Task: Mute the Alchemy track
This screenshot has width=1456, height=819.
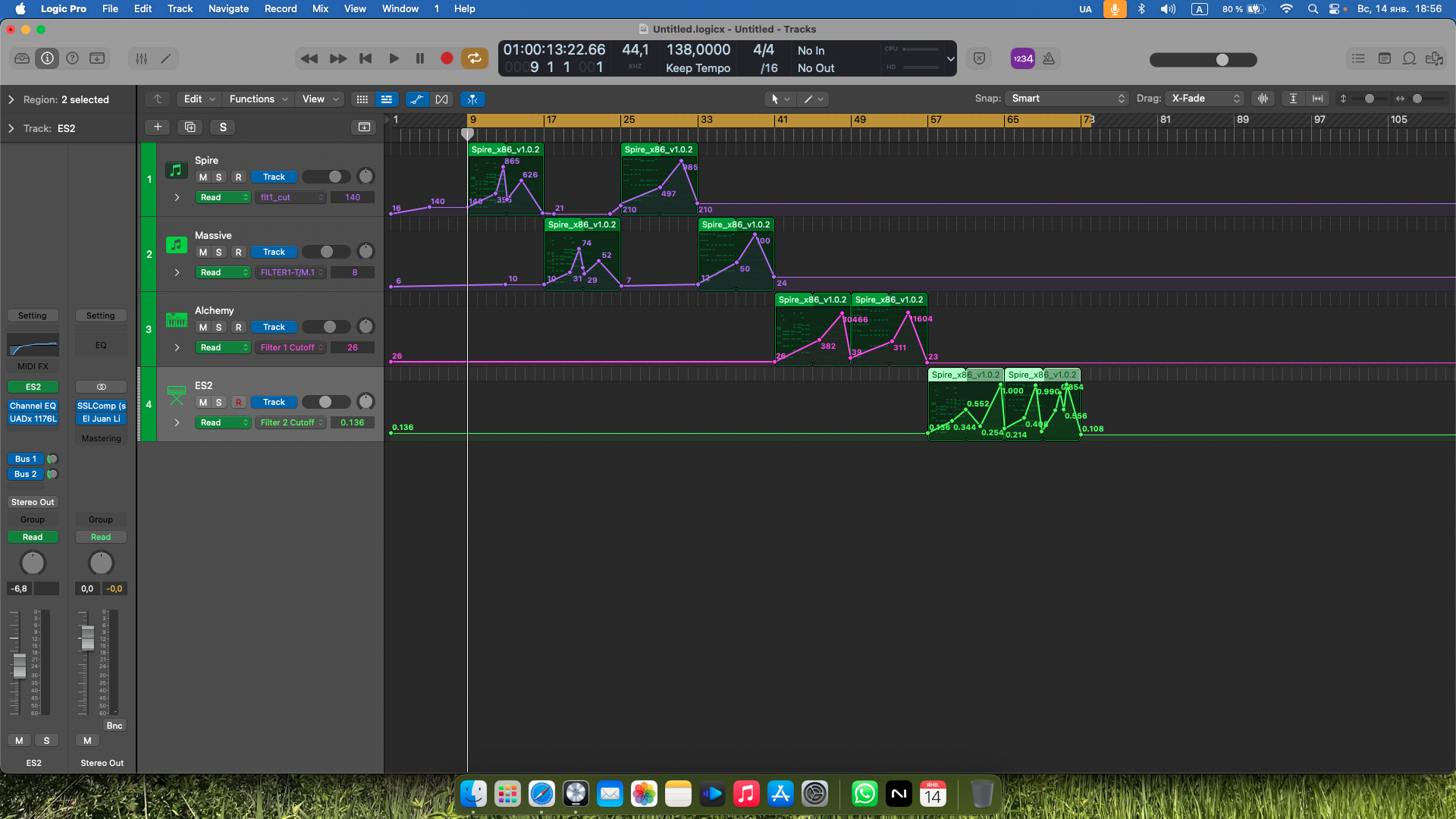Action: pos(202,327)
